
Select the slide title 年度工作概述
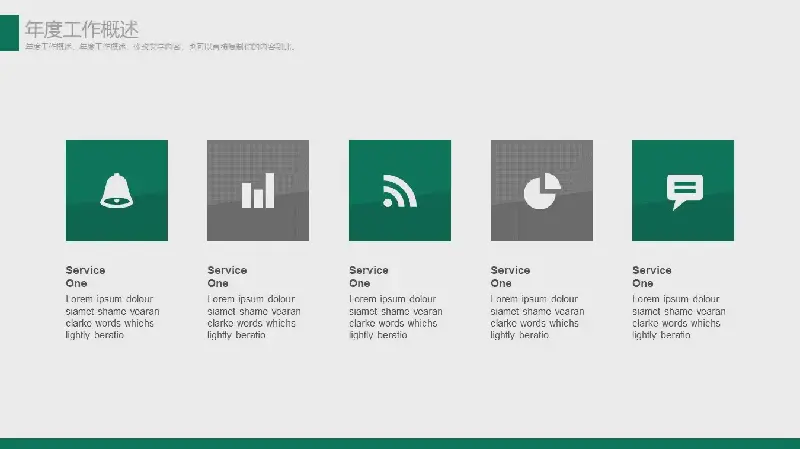point(82,30)
